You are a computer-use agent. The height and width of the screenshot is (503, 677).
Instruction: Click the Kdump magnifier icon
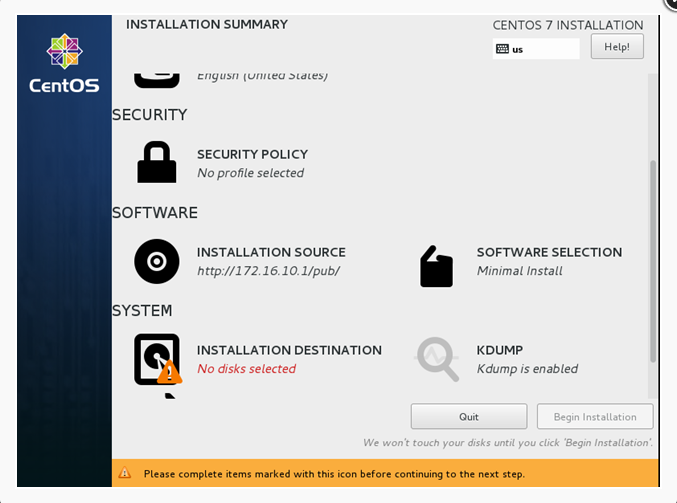pyautogui.click(x=437, y=359)
